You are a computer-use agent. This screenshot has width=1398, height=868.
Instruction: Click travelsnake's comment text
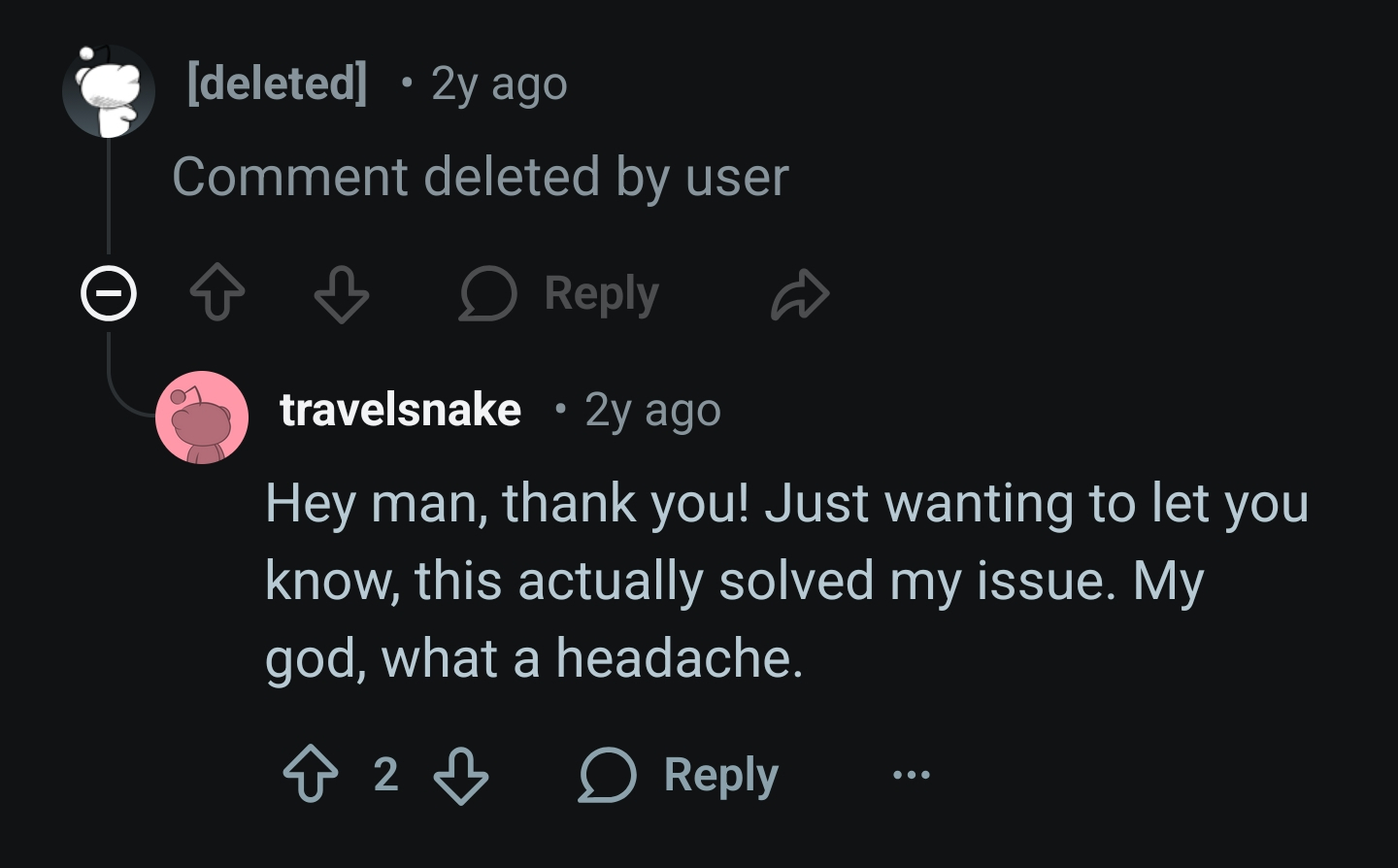(x=738, y=581)
